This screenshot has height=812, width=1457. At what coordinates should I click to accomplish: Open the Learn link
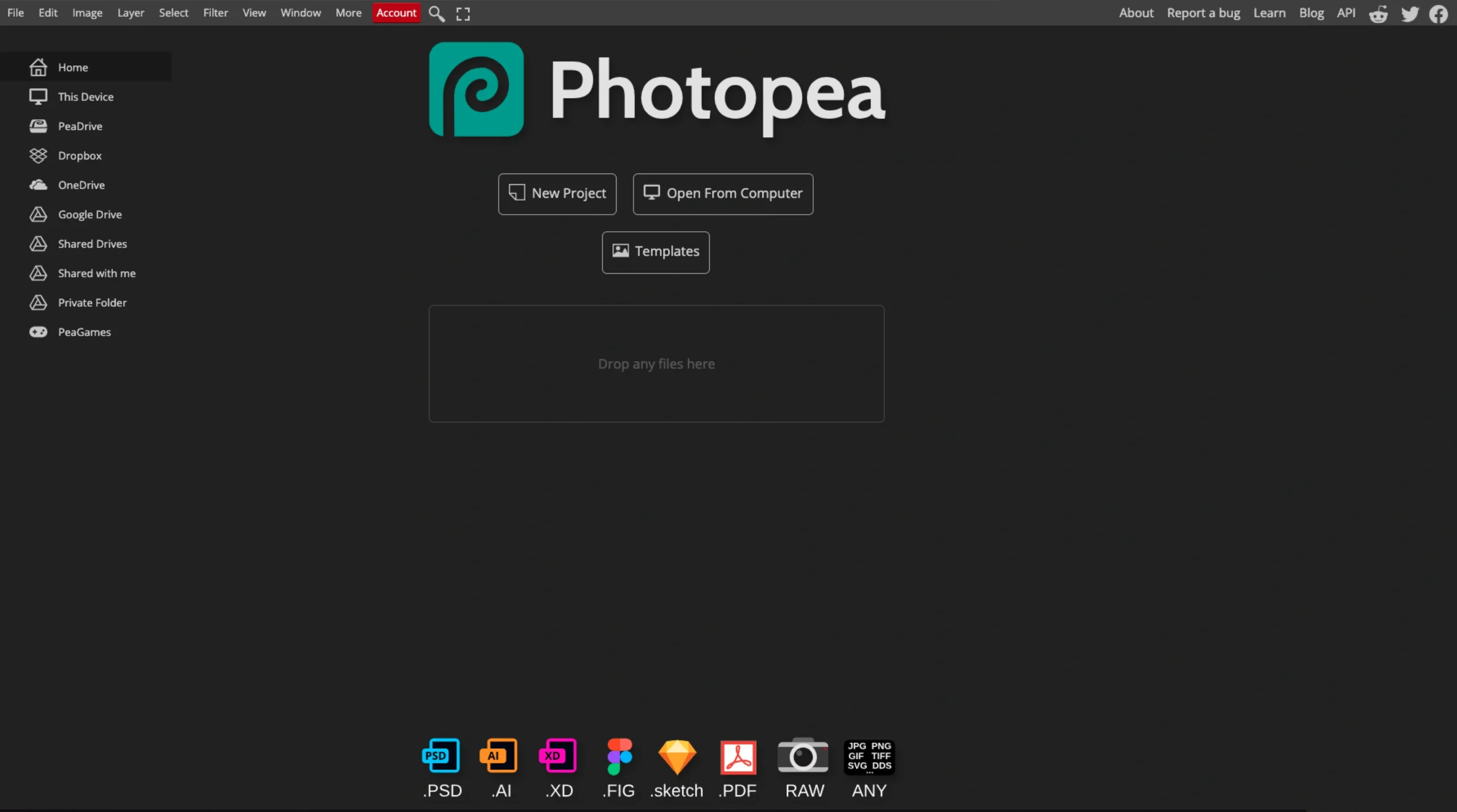(x=1269, y=13)
